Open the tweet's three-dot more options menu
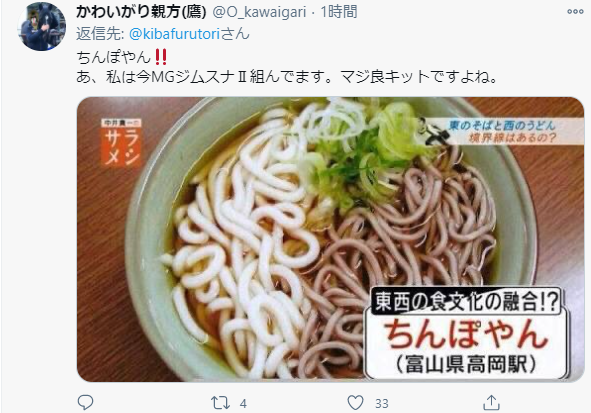Screen dimensions: 591x413 click(x=575, y=12)
